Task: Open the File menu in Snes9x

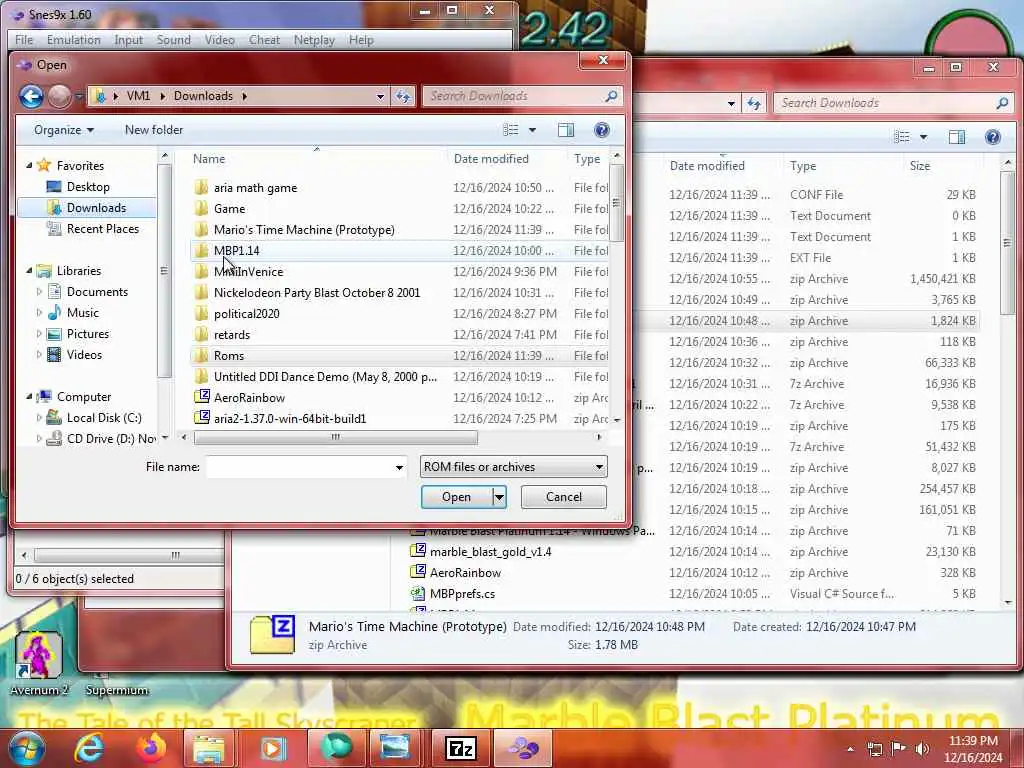Action: (24, 40)
